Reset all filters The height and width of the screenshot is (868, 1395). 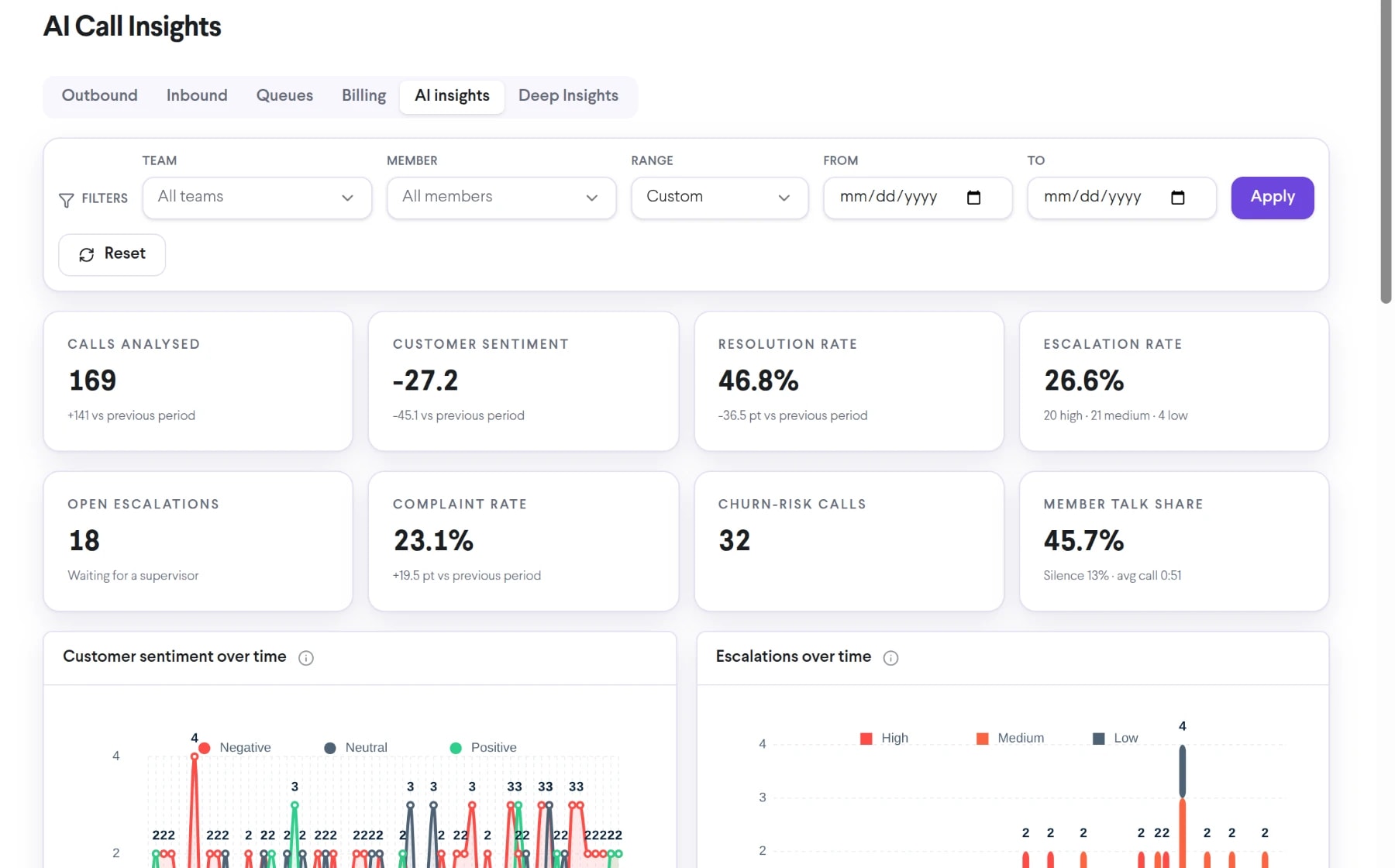(112, 254)
